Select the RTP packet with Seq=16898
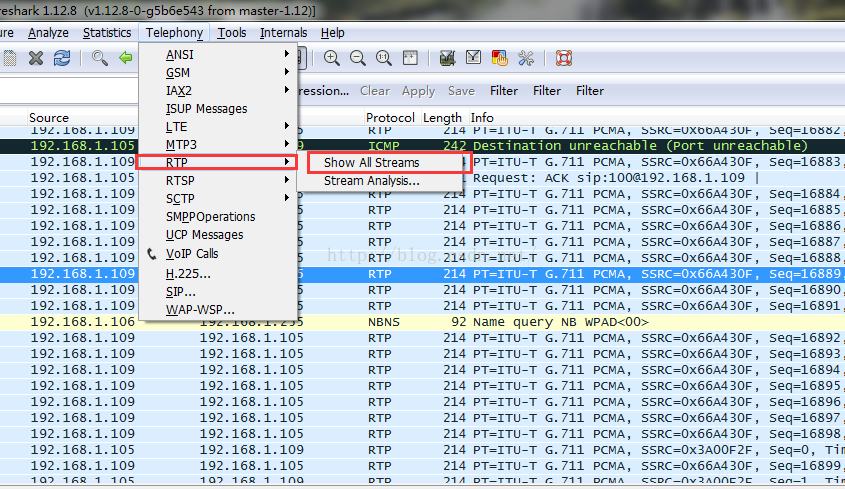 pyautogui.click(x=422, y=434)
